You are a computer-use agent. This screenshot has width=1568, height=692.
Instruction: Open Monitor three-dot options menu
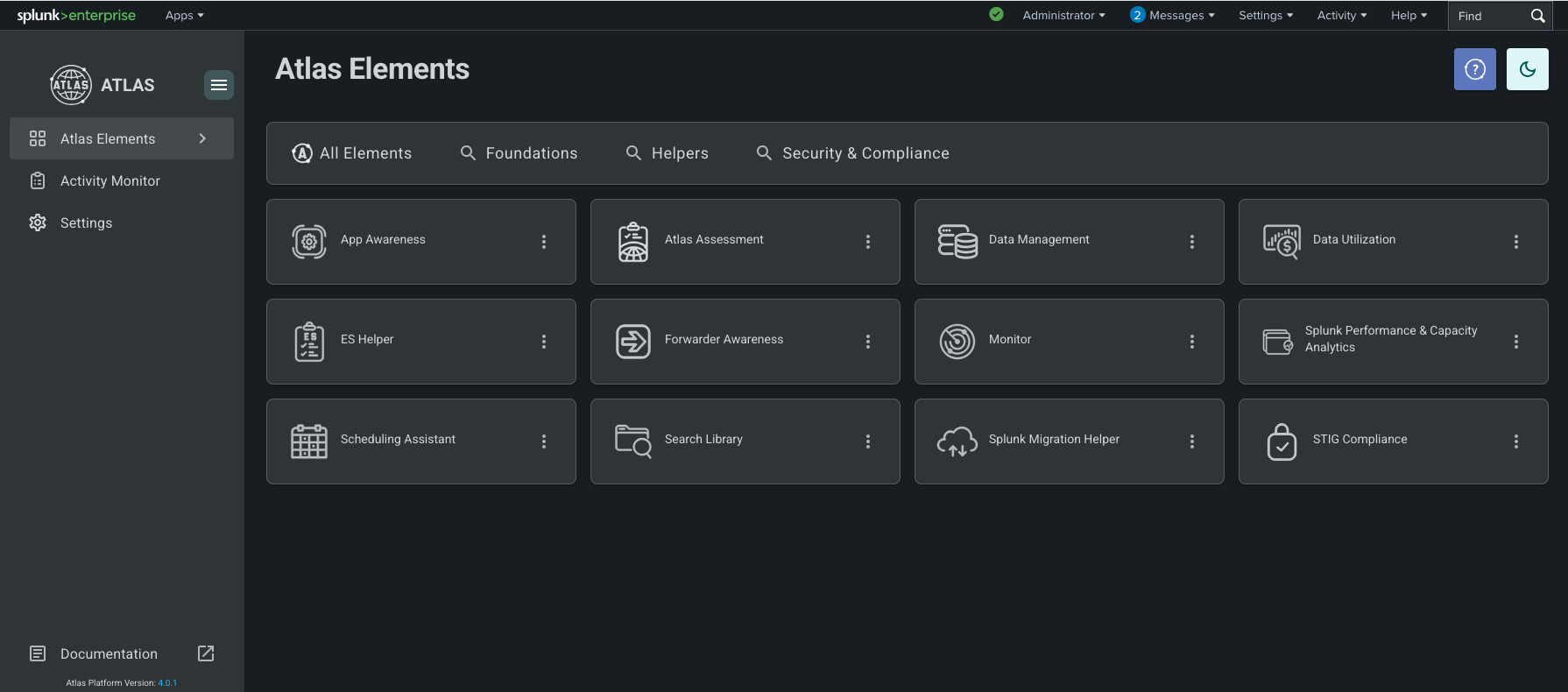1192,342
